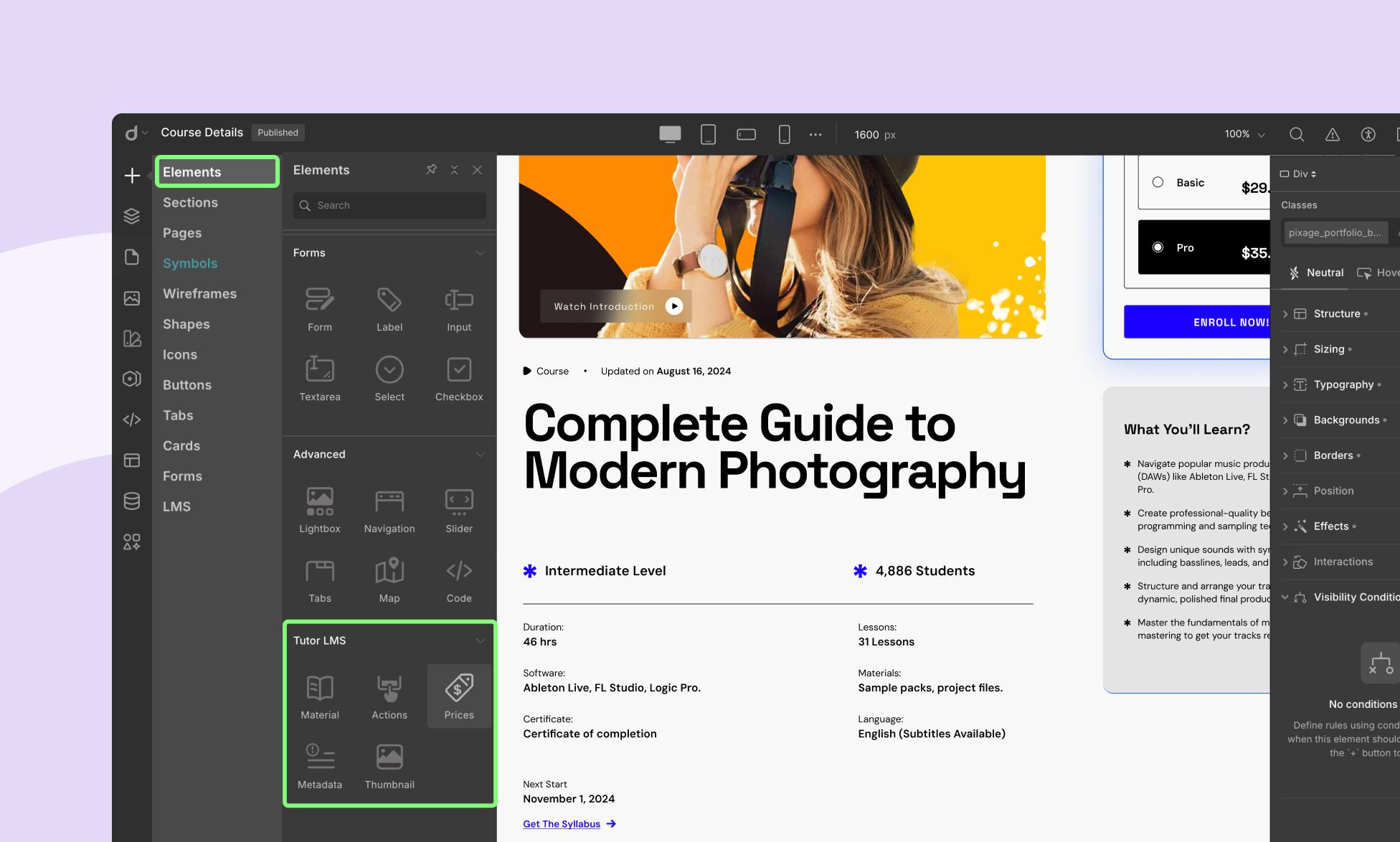Open the Buttons category
The height and width of the screenshot is (842, 1400).
click(187, 384)
